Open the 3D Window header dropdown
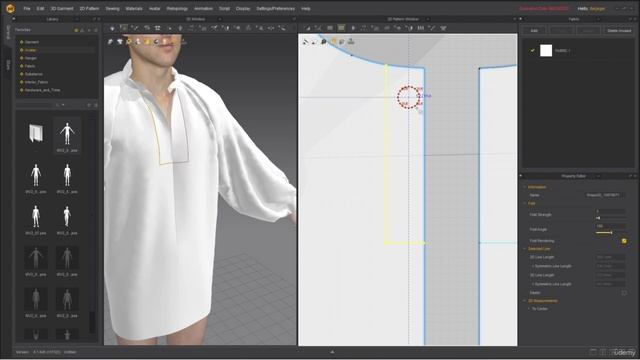Image resolution: width=640 pixels, height=360 pixels. [x=220, y=19]
